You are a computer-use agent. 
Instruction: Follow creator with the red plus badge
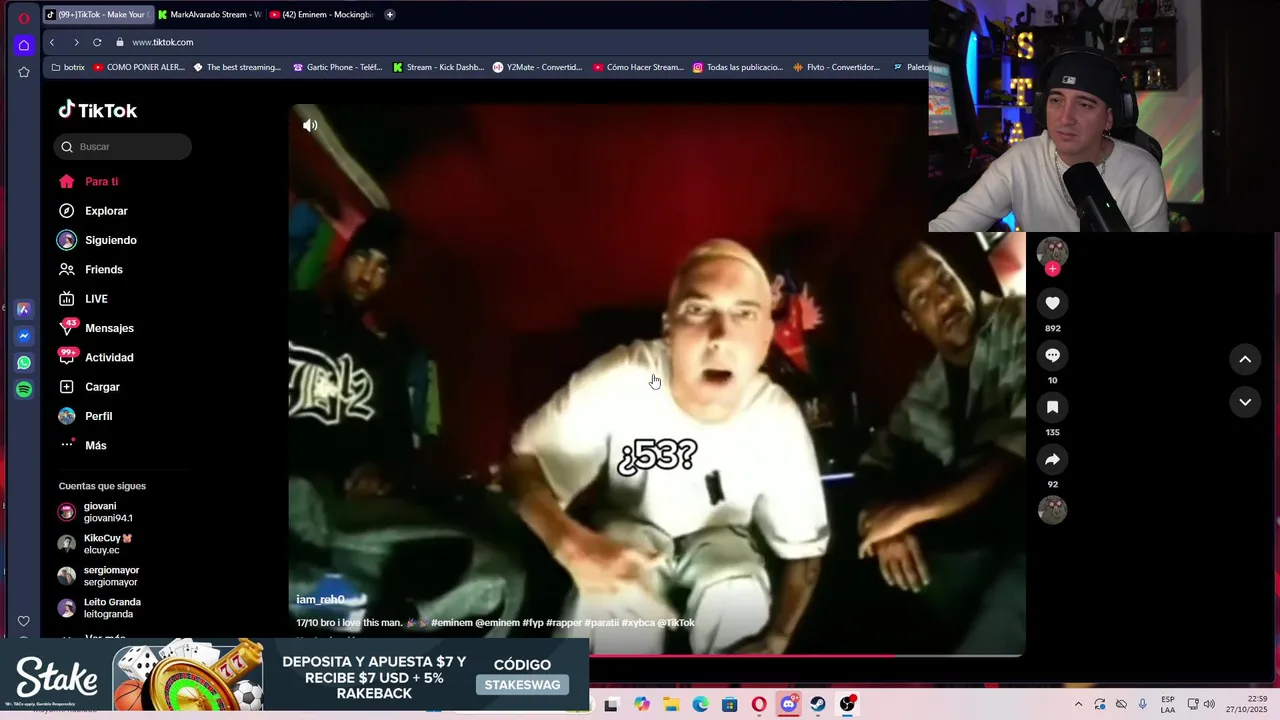point(1052,269)
